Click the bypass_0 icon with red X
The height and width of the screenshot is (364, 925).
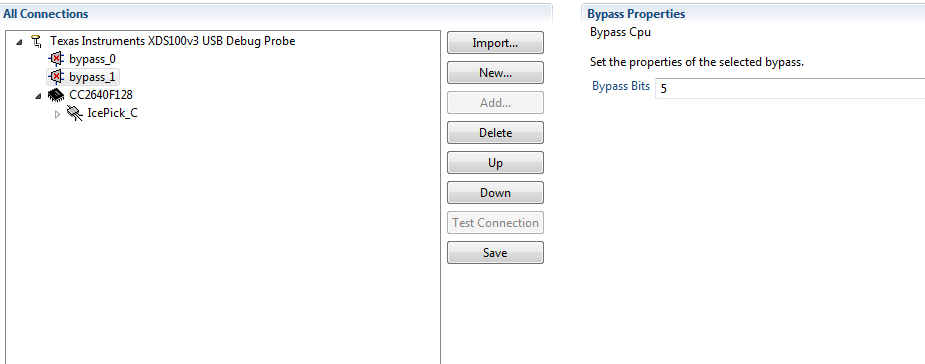56,59
